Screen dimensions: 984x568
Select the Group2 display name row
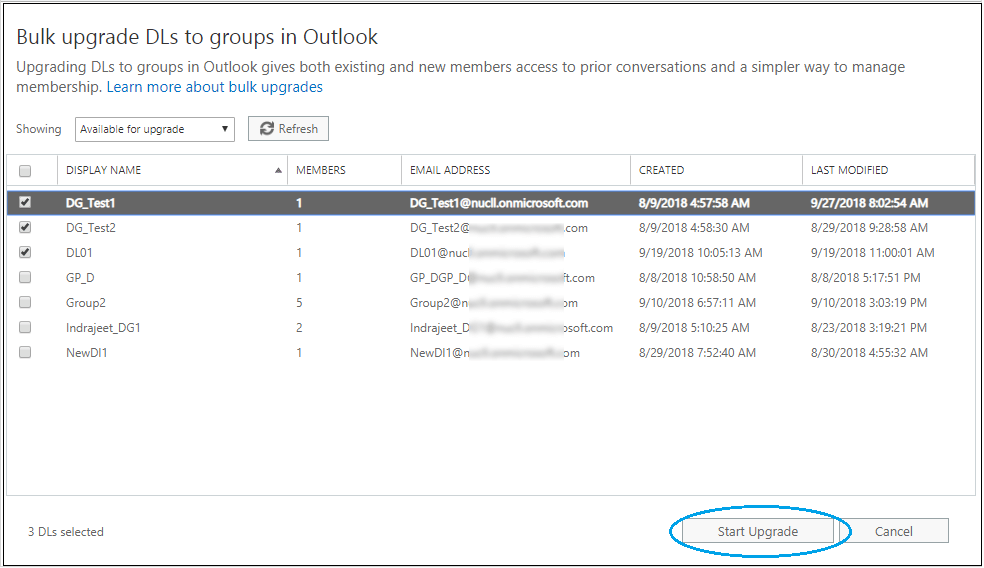[86, 302]
